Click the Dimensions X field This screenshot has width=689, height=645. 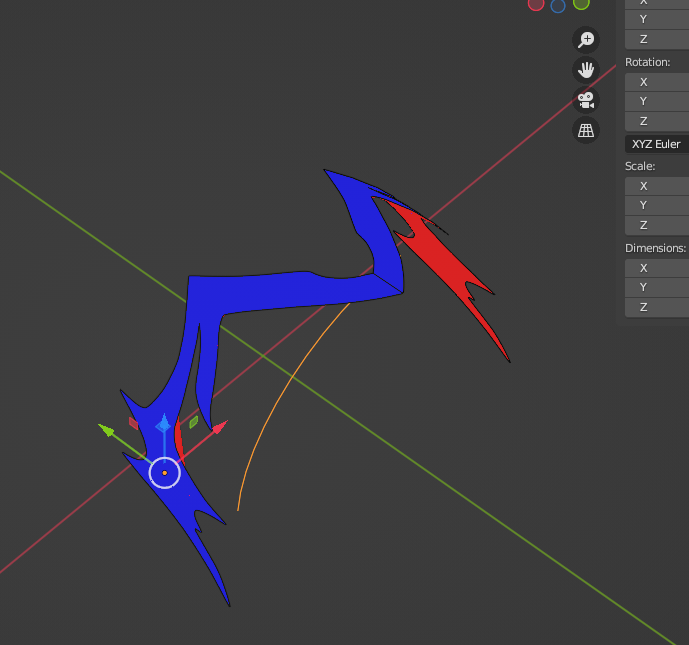[x=657, y=268]
